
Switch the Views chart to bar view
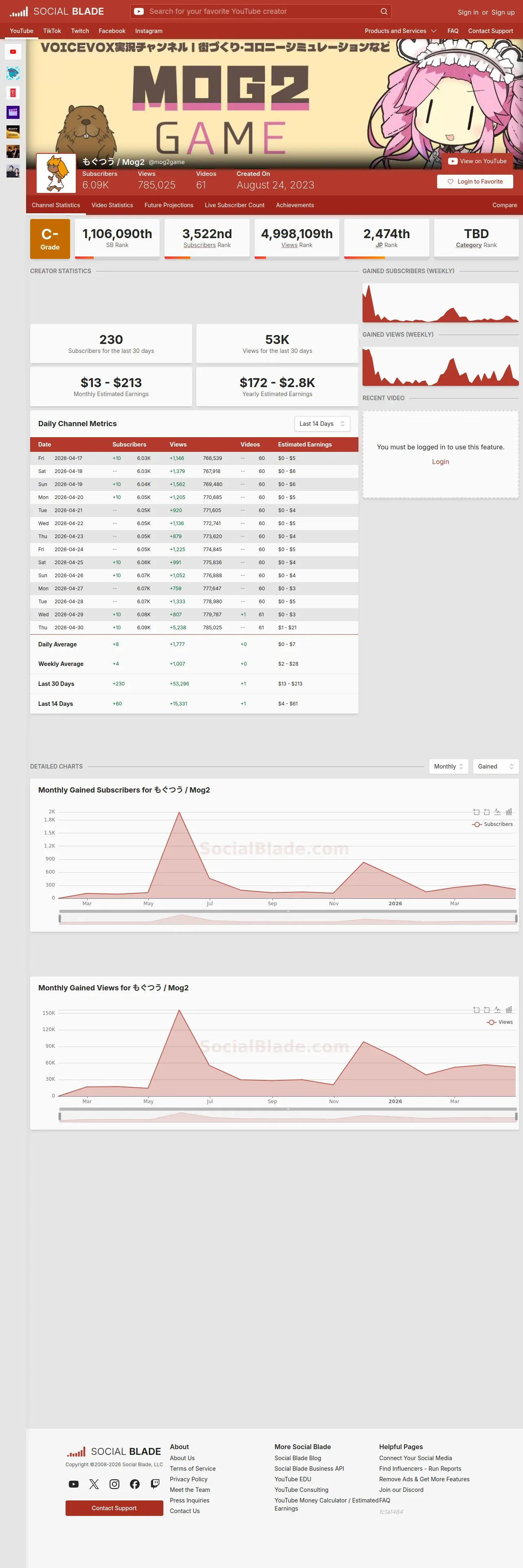(x=509, y=1010)
